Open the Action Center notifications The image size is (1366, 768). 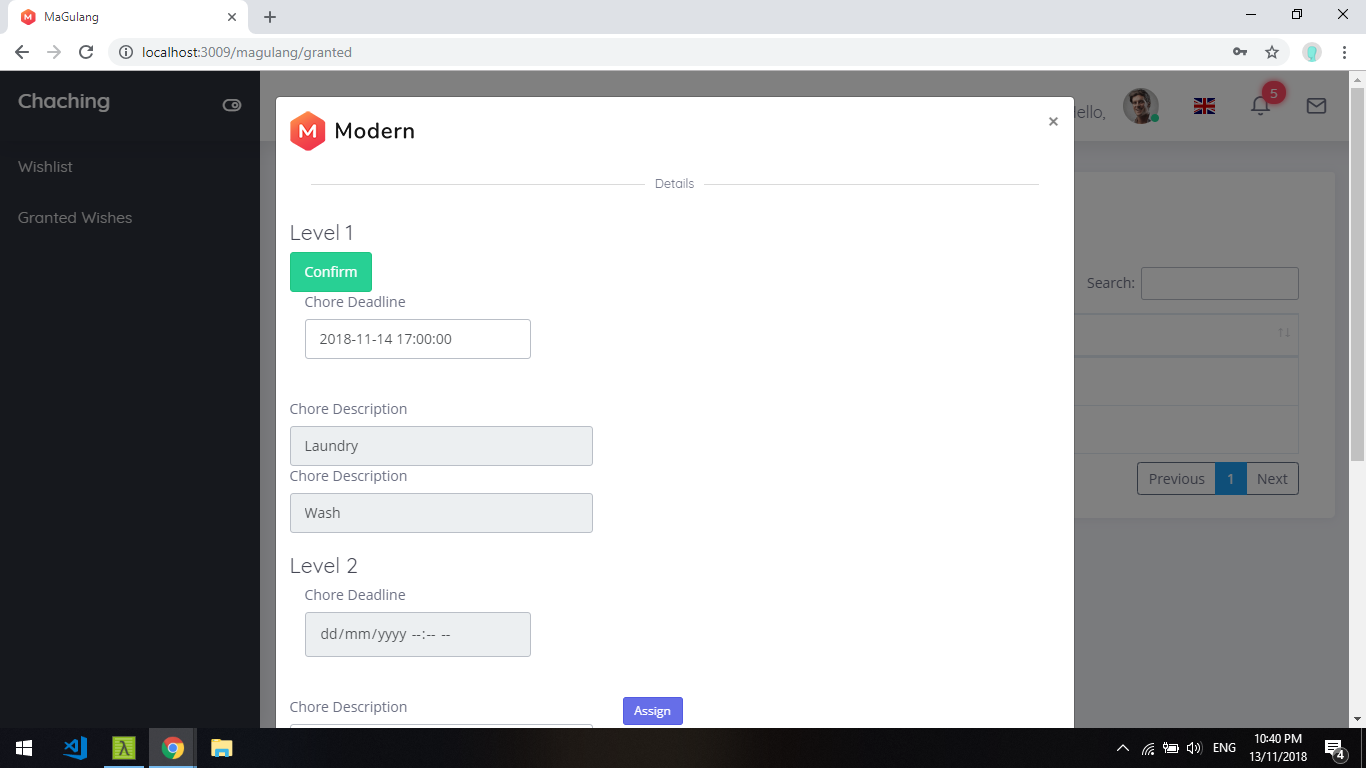1334,748
